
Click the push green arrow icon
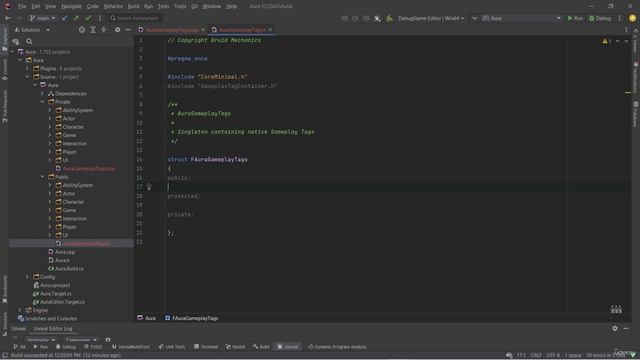76,18
